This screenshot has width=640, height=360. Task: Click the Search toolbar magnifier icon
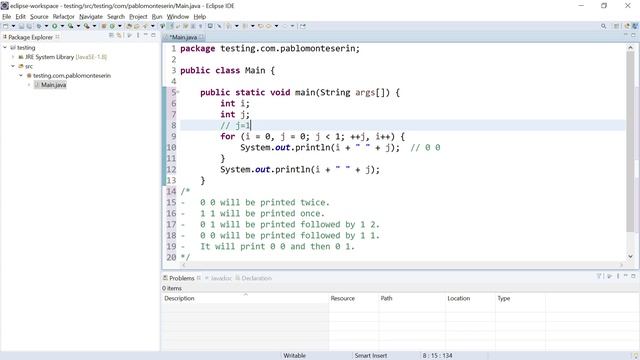click(145, 26)
